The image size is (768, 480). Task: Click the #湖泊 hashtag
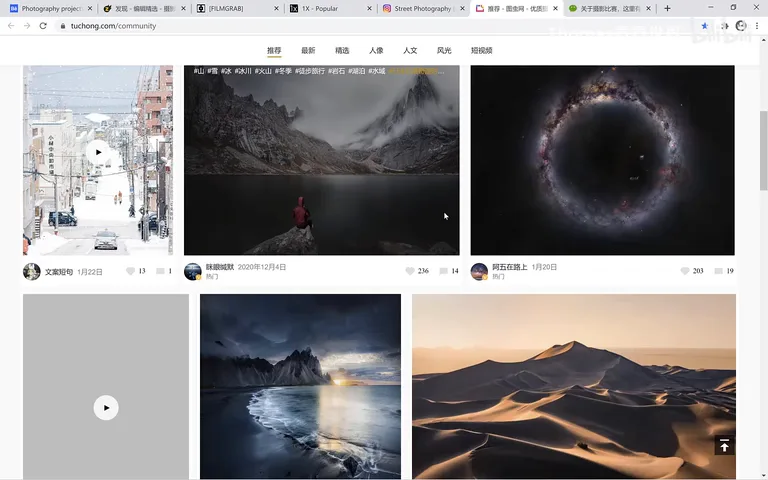click(x=357, y=71)
